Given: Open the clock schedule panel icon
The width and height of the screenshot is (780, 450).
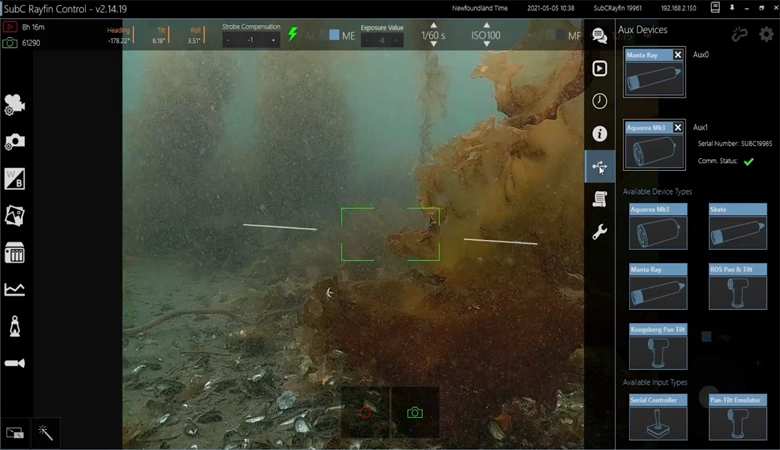Looking at the screenshot, I should click(600, 101).
